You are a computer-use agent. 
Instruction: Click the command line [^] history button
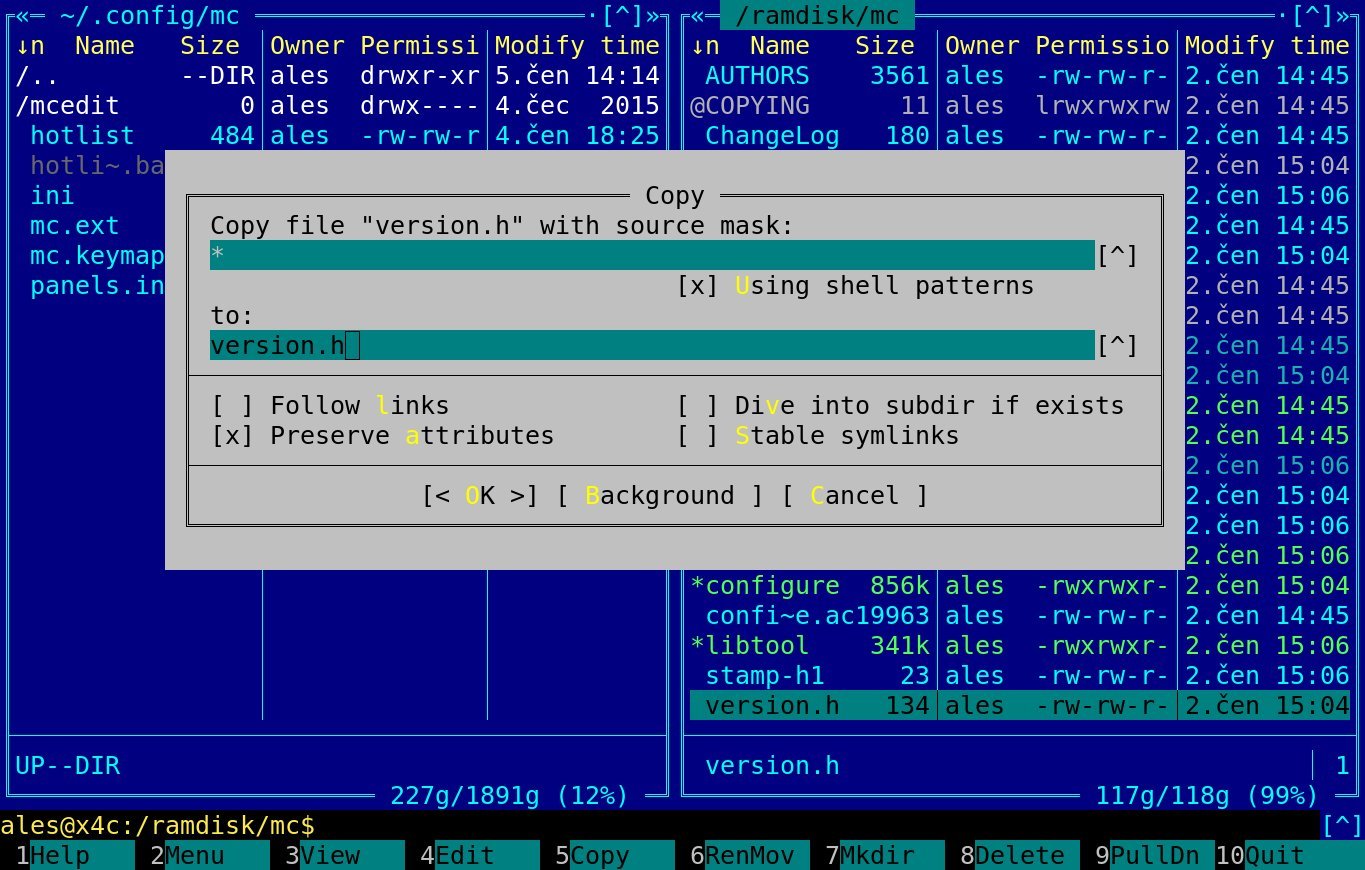click(x=1341, y=826)
